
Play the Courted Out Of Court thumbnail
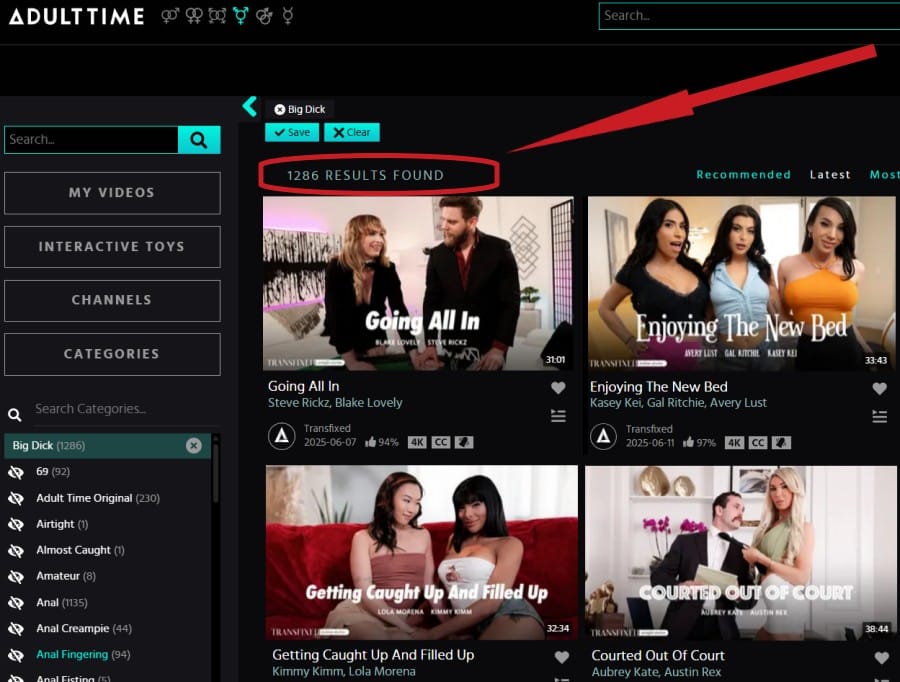[740, 553]
